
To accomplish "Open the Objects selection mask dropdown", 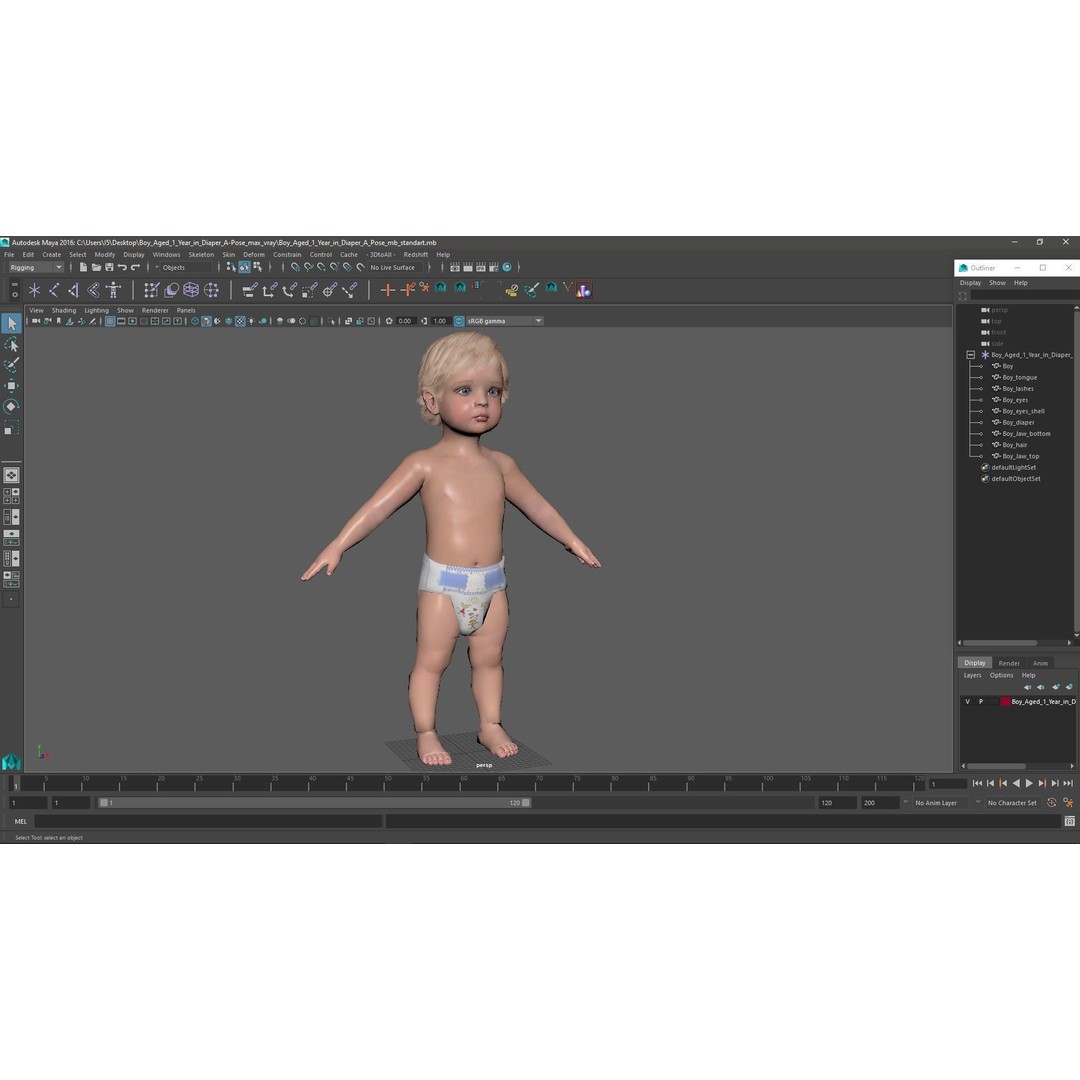I will [183, 267].
